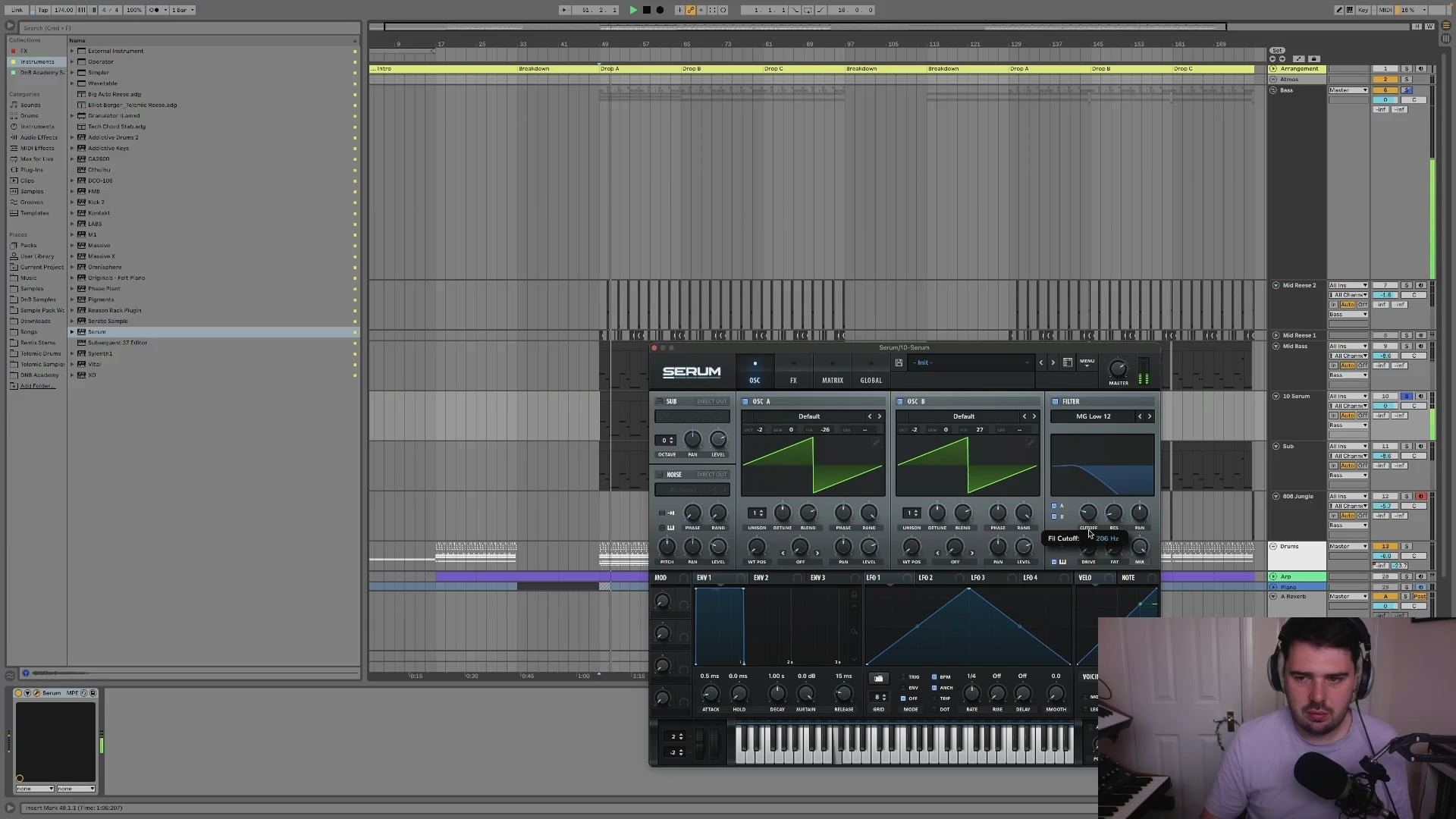
Task: Start playback with the Play button
Action: (633, 10)
